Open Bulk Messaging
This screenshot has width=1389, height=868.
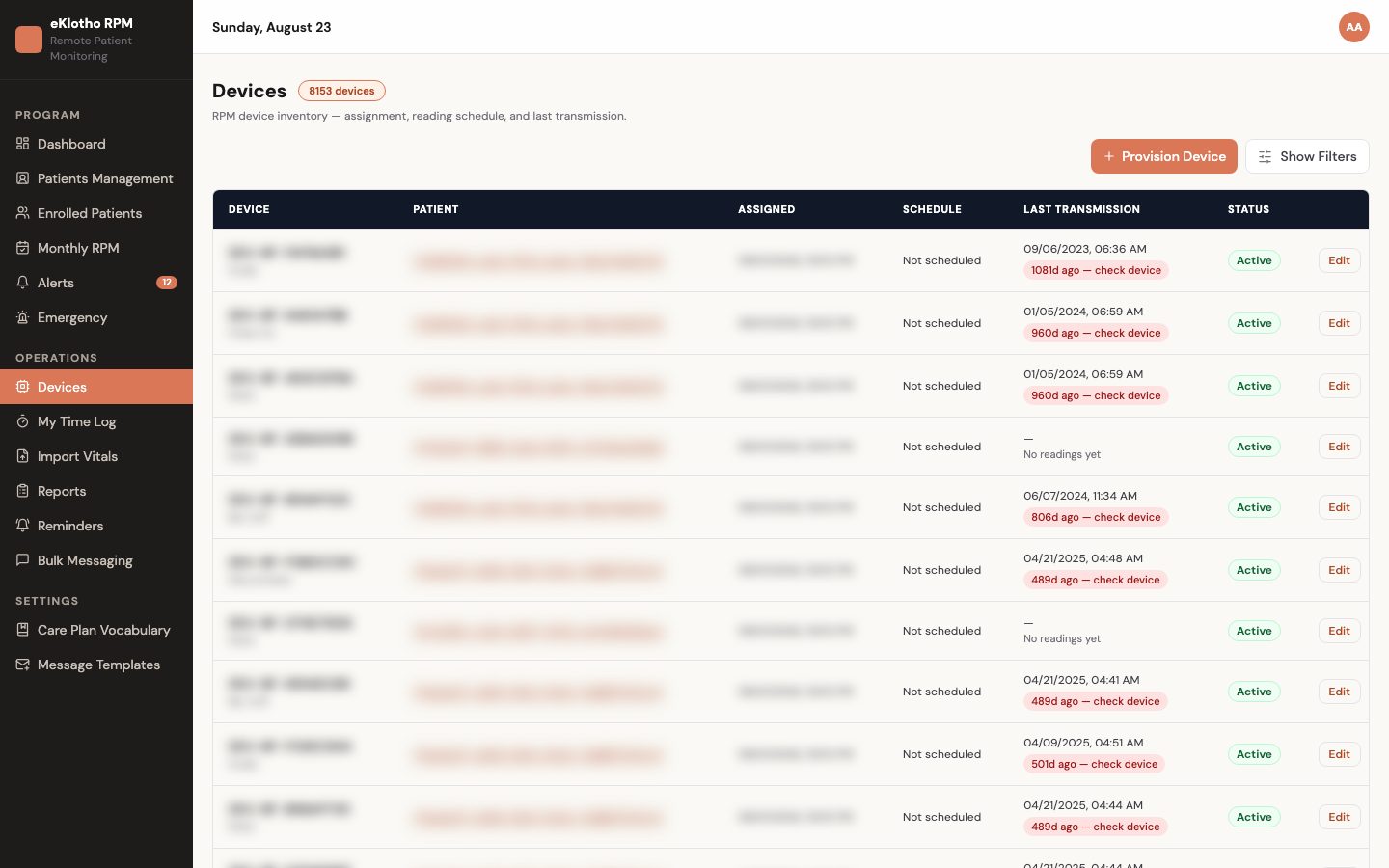(x=96, y=560)
